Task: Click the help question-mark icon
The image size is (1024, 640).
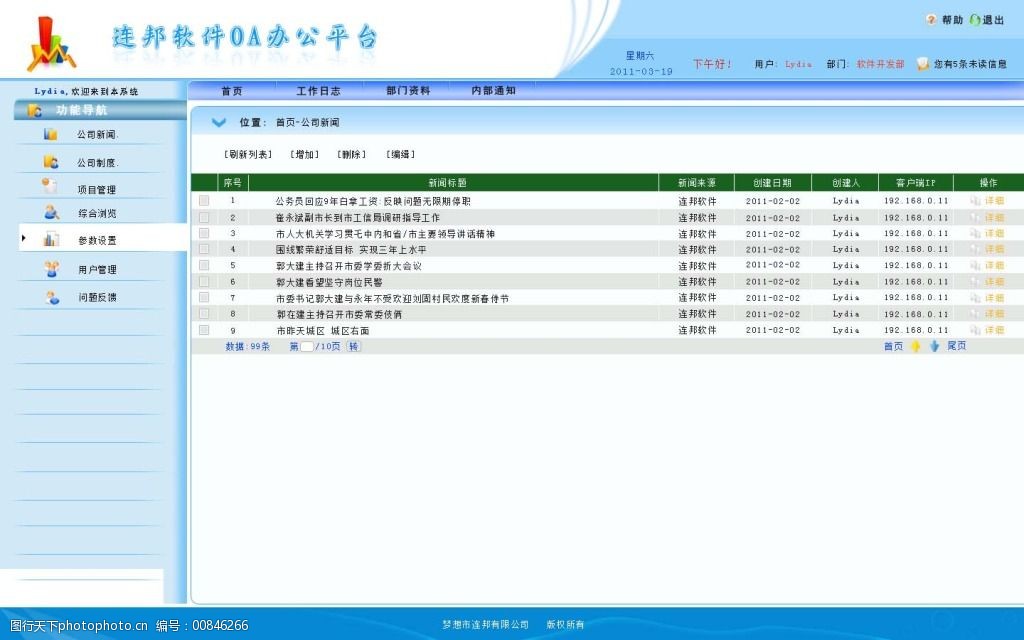Action: click(931, 17)
